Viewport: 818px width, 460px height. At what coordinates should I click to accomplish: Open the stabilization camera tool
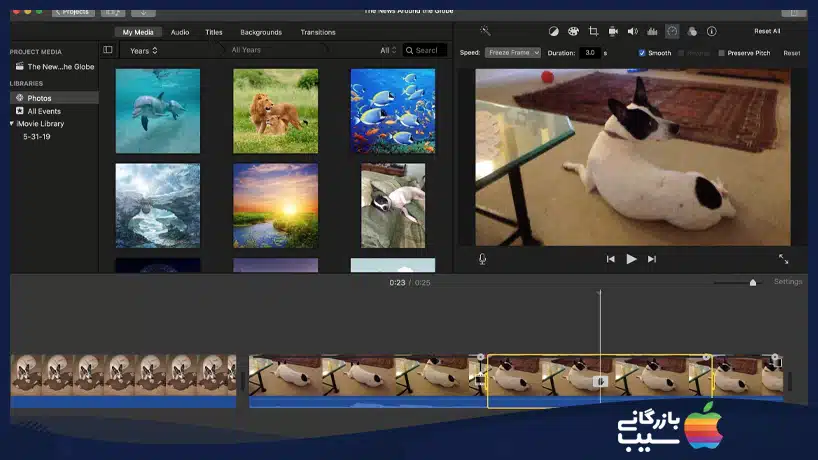613,32
